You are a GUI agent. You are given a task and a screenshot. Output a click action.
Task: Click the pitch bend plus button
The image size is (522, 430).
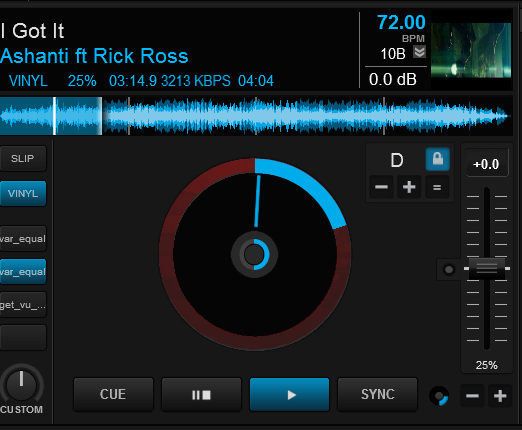click(500, 396)
